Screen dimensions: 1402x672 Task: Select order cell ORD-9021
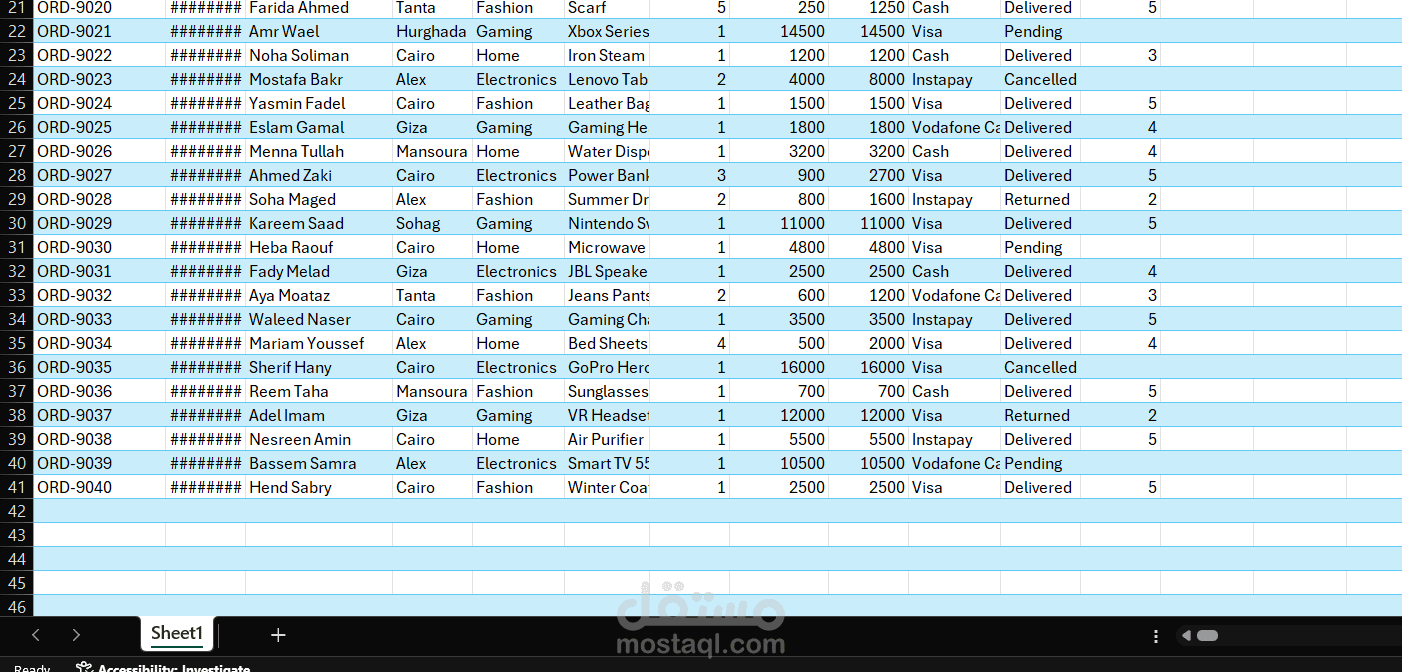(99, 31)
